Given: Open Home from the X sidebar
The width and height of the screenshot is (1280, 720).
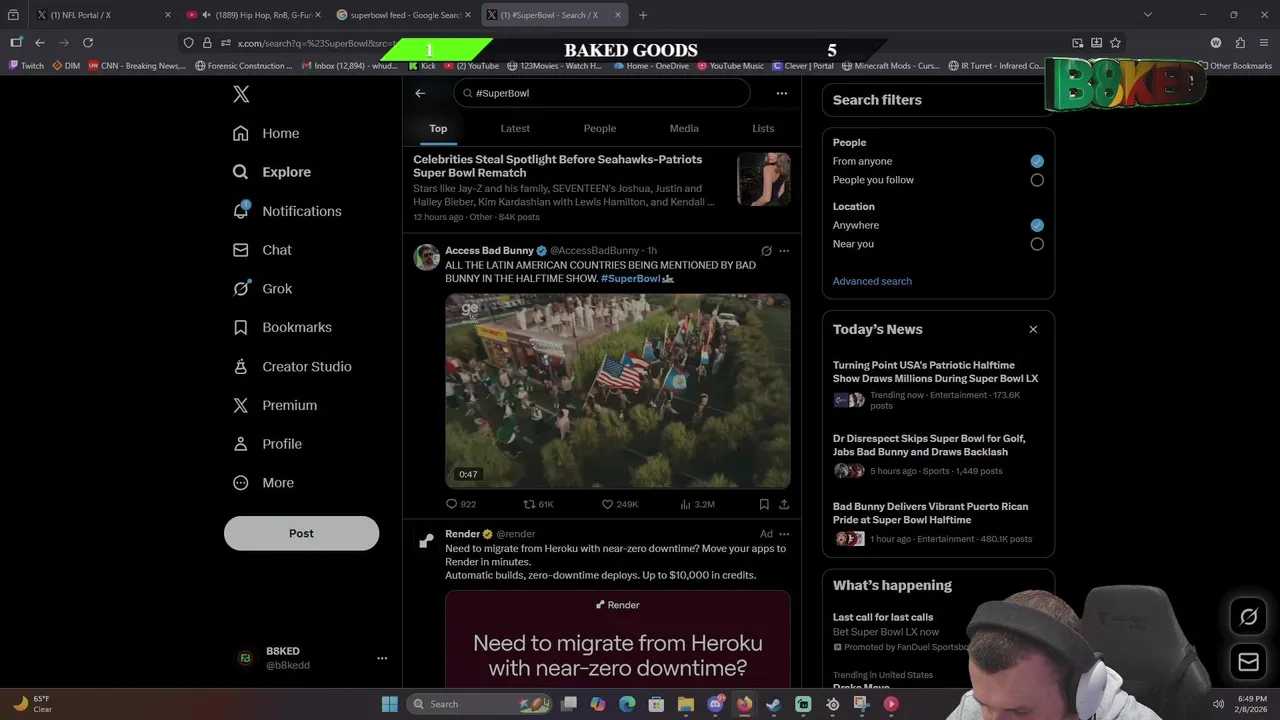Looking at the screenshot, I should point(266,133).
